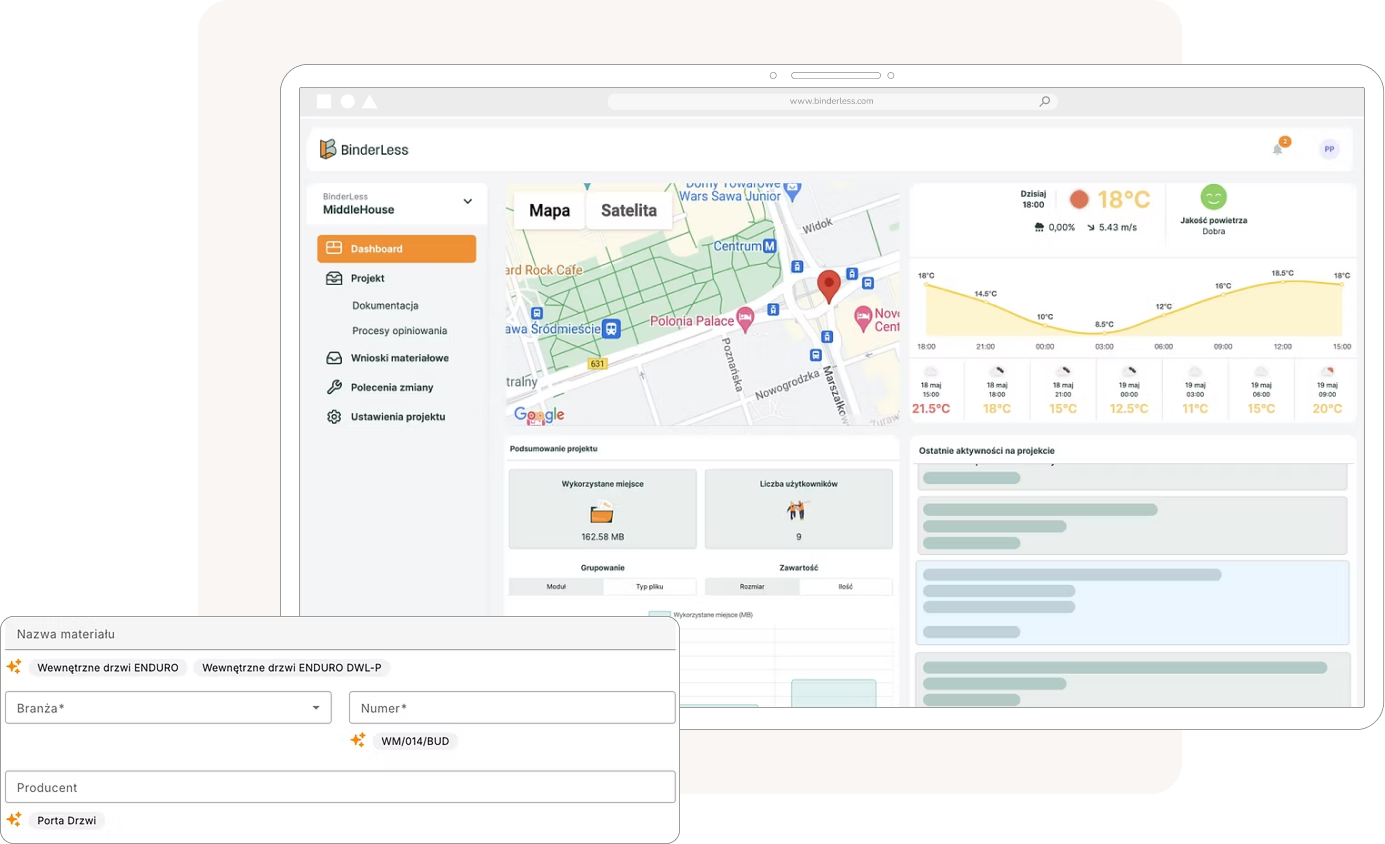The height and width of the screenshot is (844, 1385).
Task: Select suggestion Wewnętrzne drzwi ENDURO DWL-P
Action: (x=291, y=667)
